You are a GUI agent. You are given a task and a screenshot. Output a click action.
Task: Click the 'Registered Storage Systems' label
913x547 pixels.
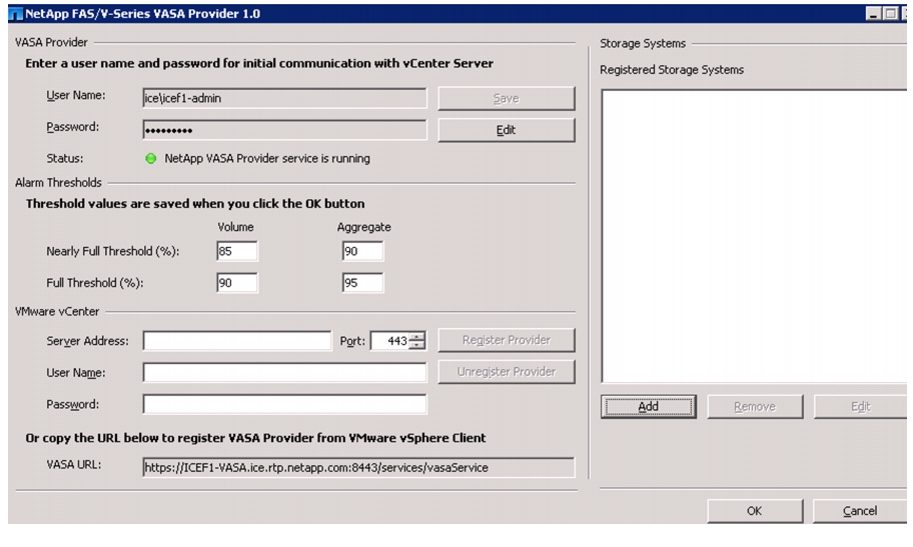(x=672, y=70)
